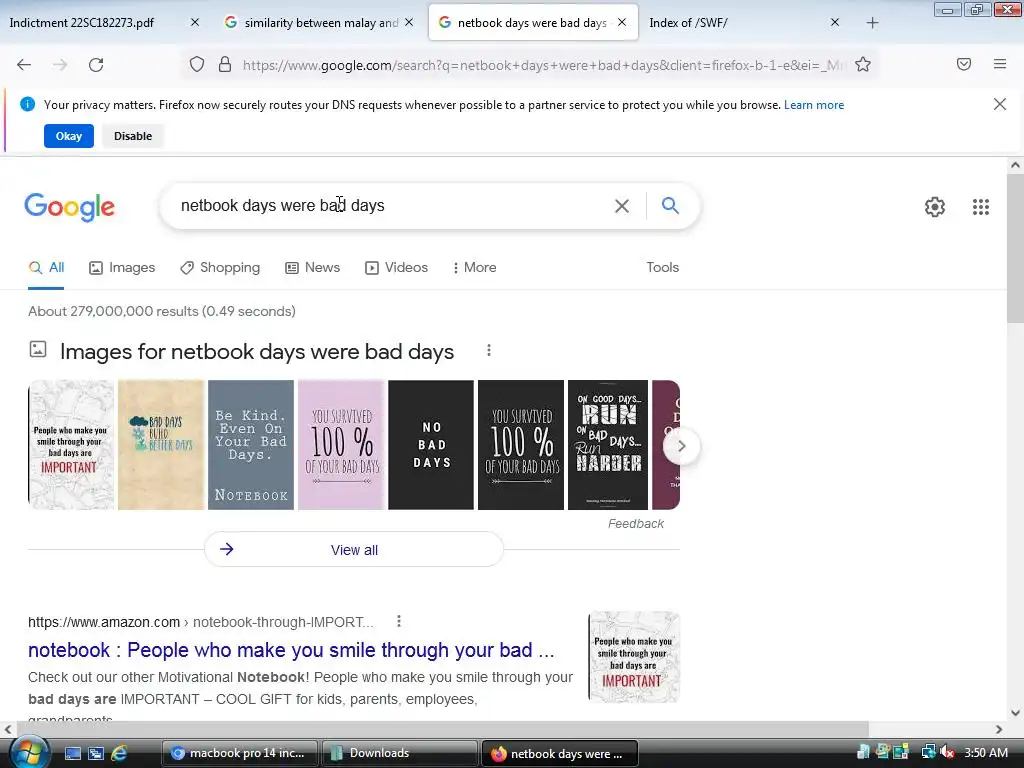Open the 'No Bad Days' image
Image resolution: width=1024 pixels, height=768 pixels.
coord(431,445)
